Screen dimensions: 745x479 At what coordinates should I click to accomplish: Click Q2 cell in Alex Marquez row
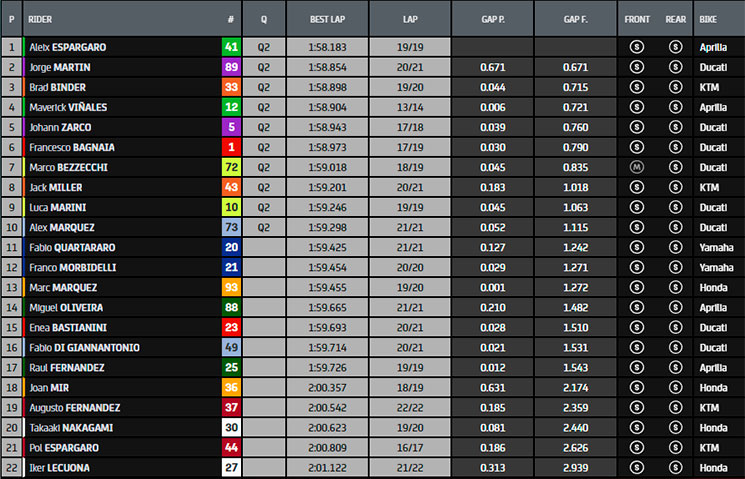pos(264,228)
